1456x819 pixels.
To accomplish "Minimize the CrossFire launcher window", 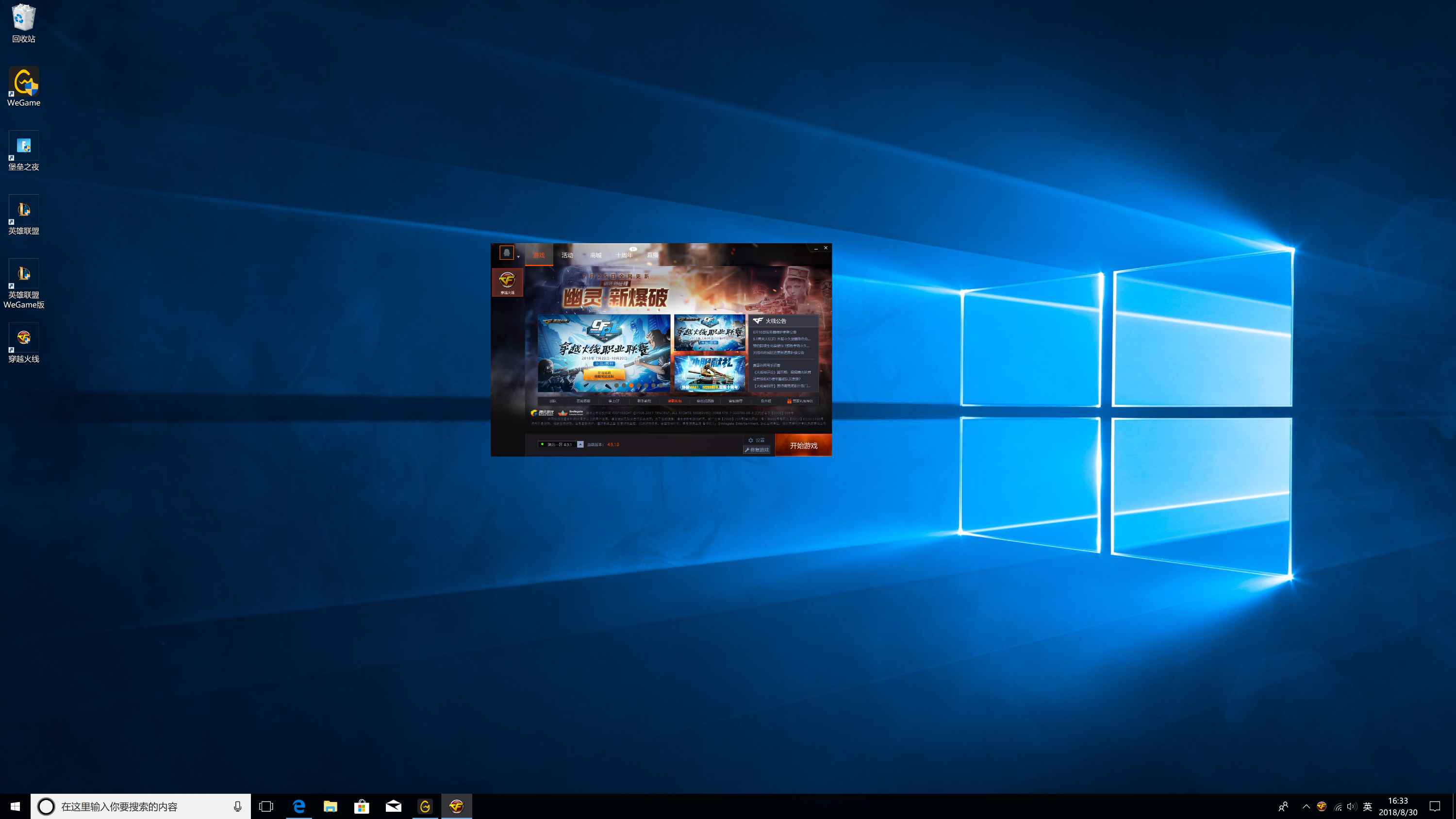I will pyautogui.click(x=816, y=248).
